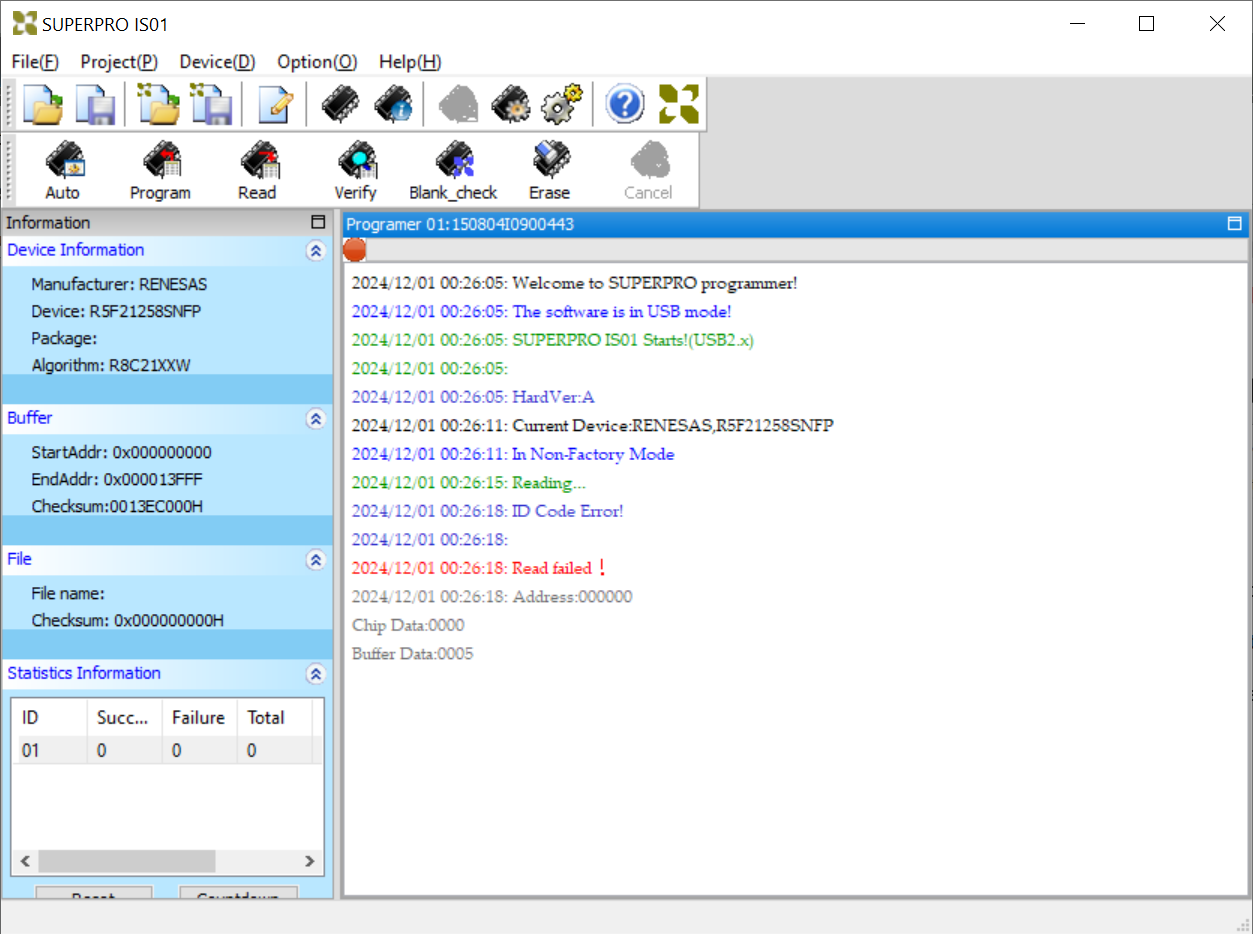Image resolution: width=1253 pixels, height=934 pixels.
Task: Click the 'Buffer Data:0005' log line
Action: pyautogui.click(x=412, y=654)
